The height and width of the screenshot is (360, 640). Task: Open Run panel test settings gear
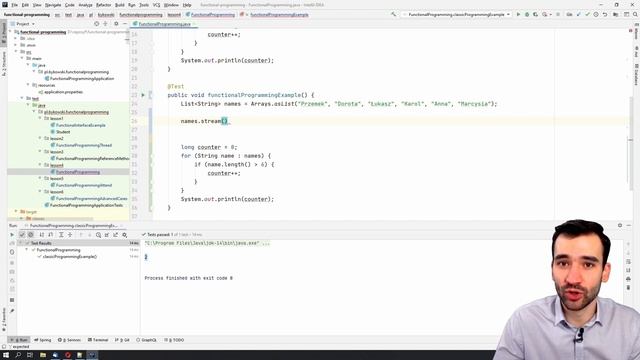(x=124, y=235)
